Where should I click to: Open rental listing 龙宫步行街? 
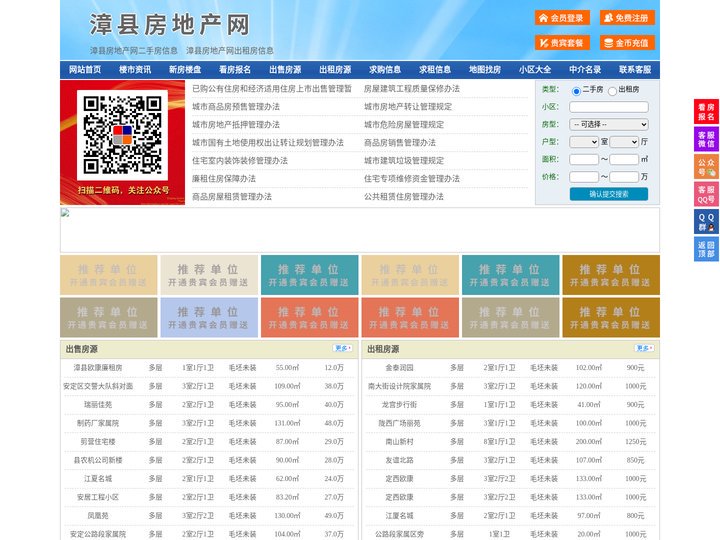399,405
